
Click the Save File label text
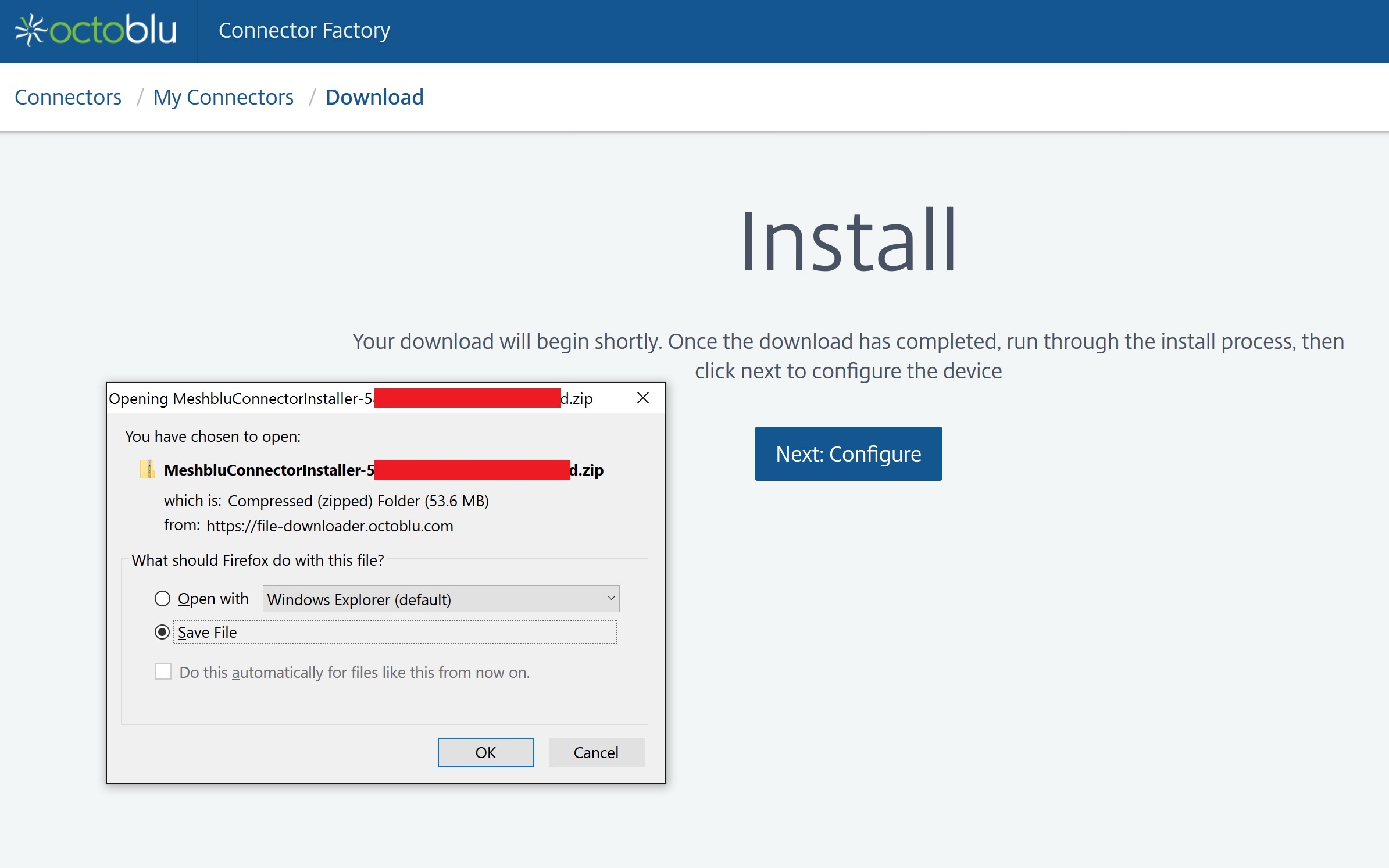(208, 632)
